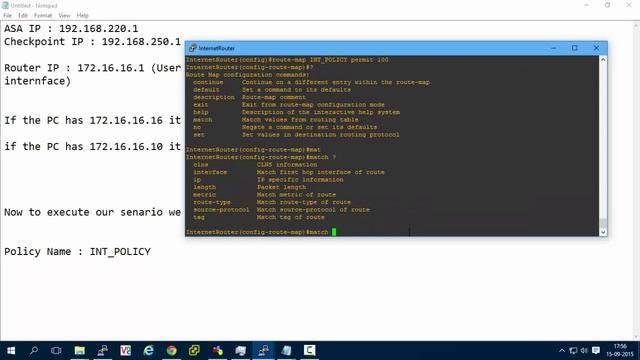Click 'Now to execute our senario' line

tap(92, 212)
